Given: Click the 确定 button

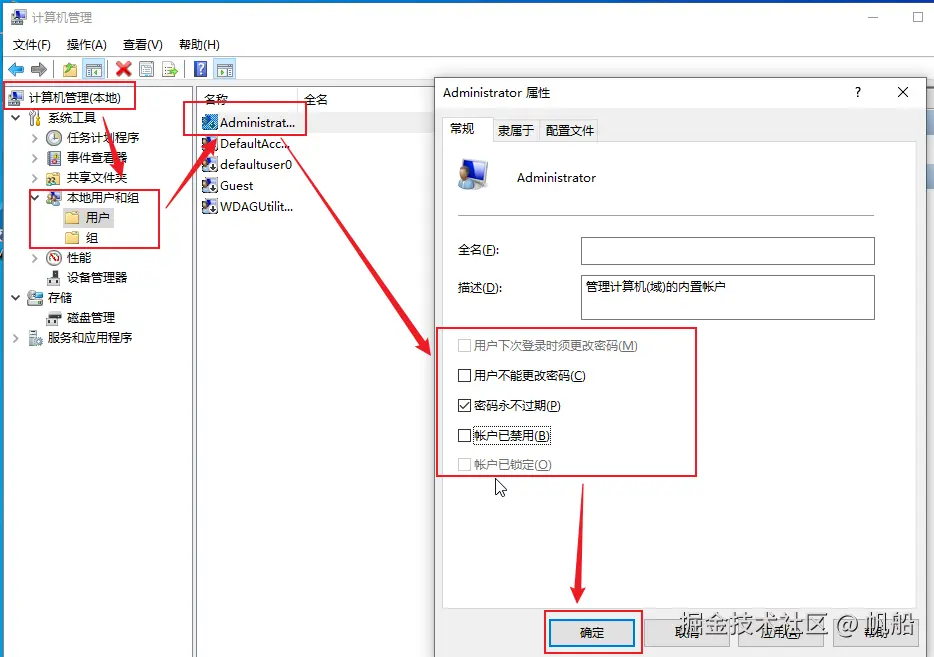Looking at the screenshot, I should click(592, 632).
